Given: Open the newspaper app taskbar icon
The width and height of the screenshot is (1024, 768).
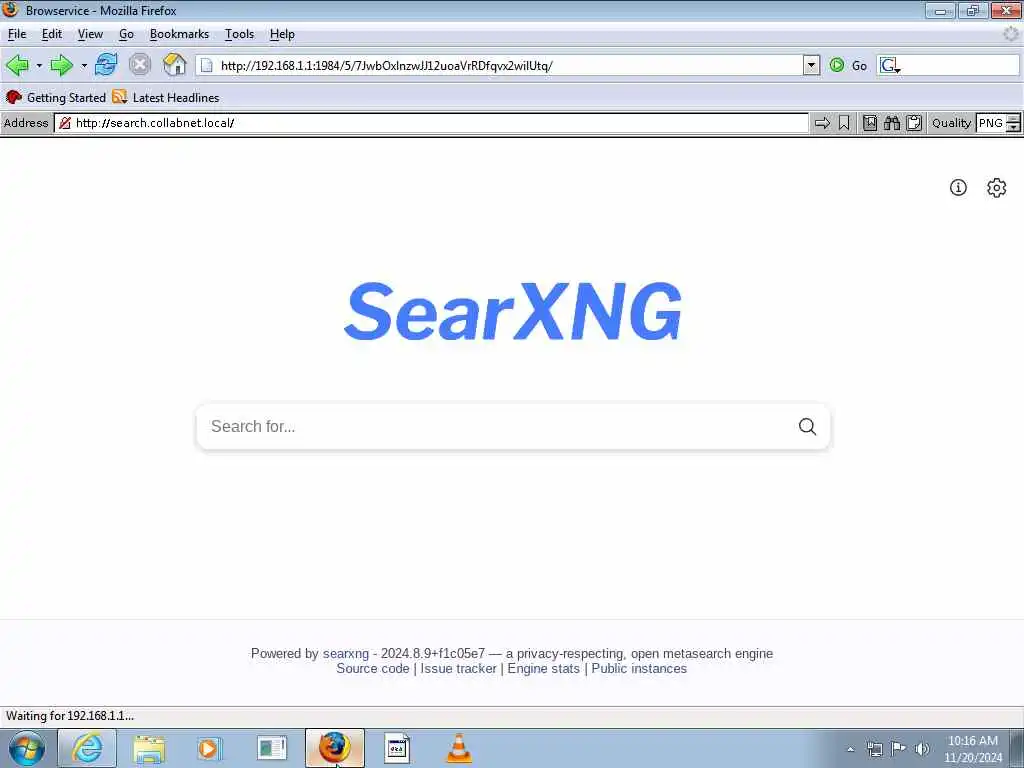Looking at the screenshot, I should (272, 748).
